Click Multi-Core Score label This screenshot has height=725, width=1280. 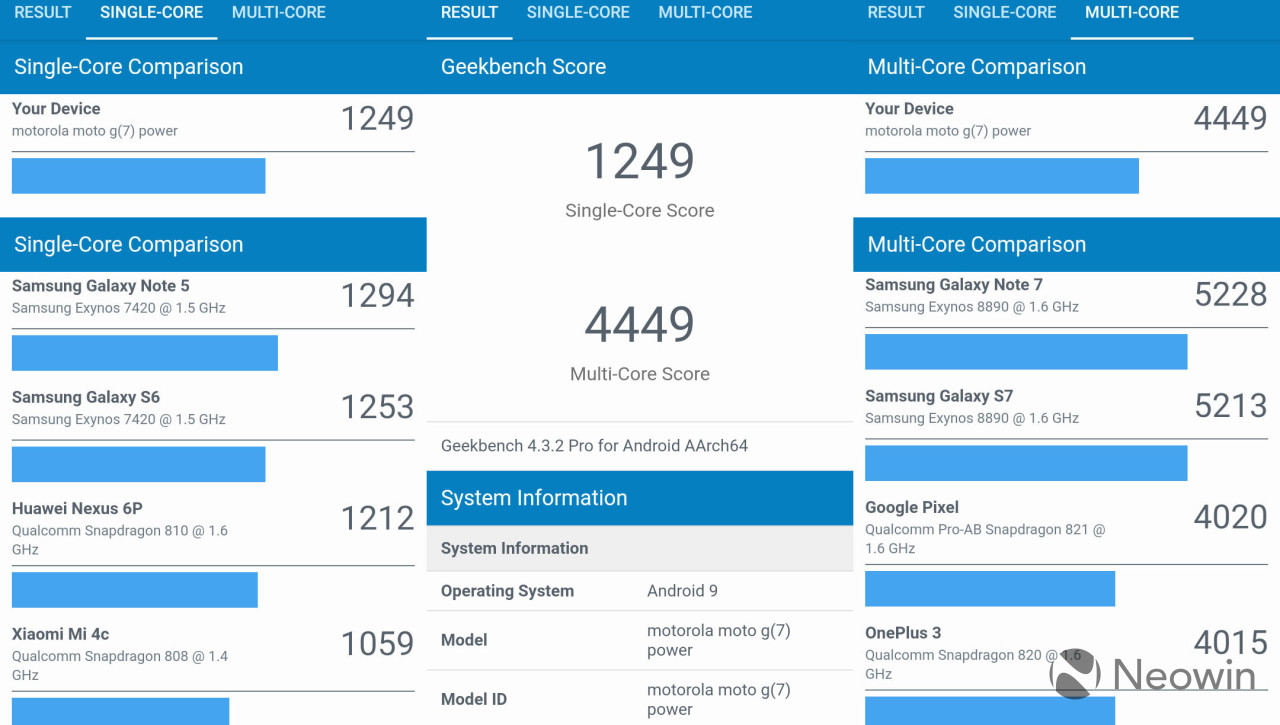pyautogui.click(x=640, y=374)
